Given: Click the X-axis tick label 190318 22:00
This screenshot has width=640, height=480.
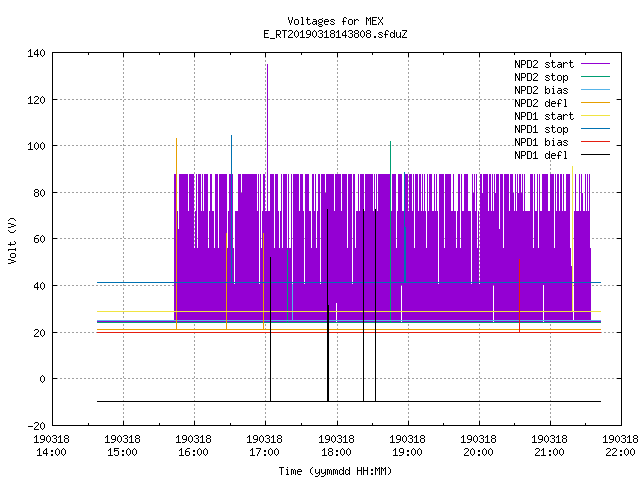Looking at the screenshot, I should click(x=620, y=446).
